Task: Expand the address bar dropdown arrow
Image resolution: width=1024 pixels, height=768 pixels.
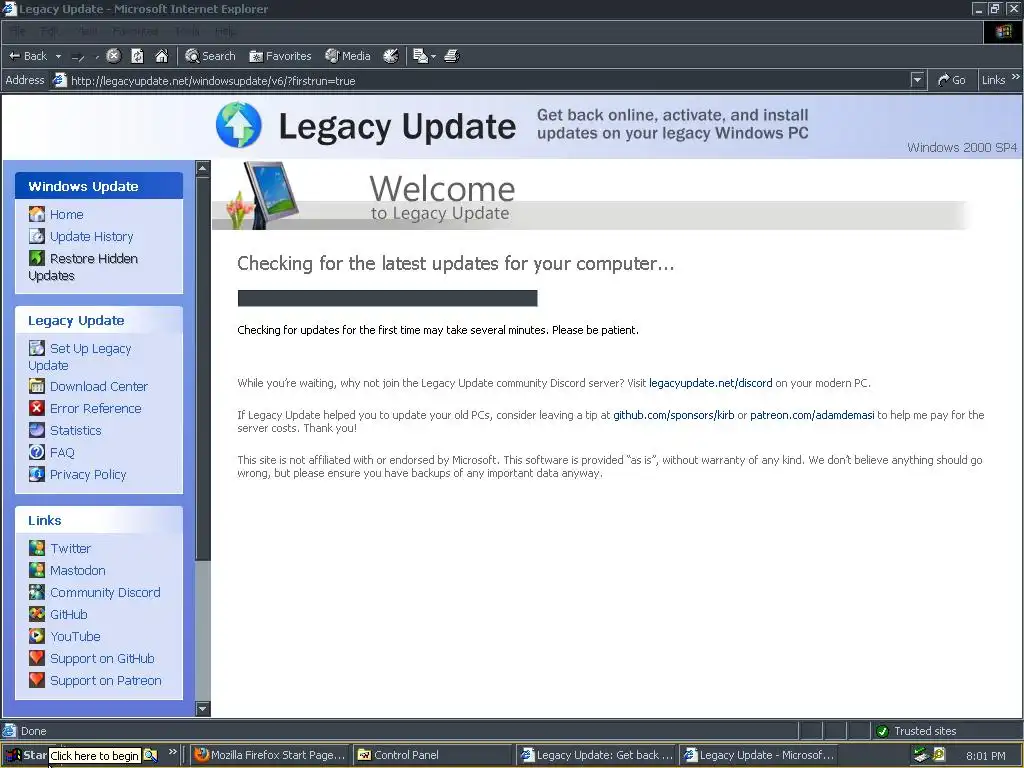Action: [918, 80]
